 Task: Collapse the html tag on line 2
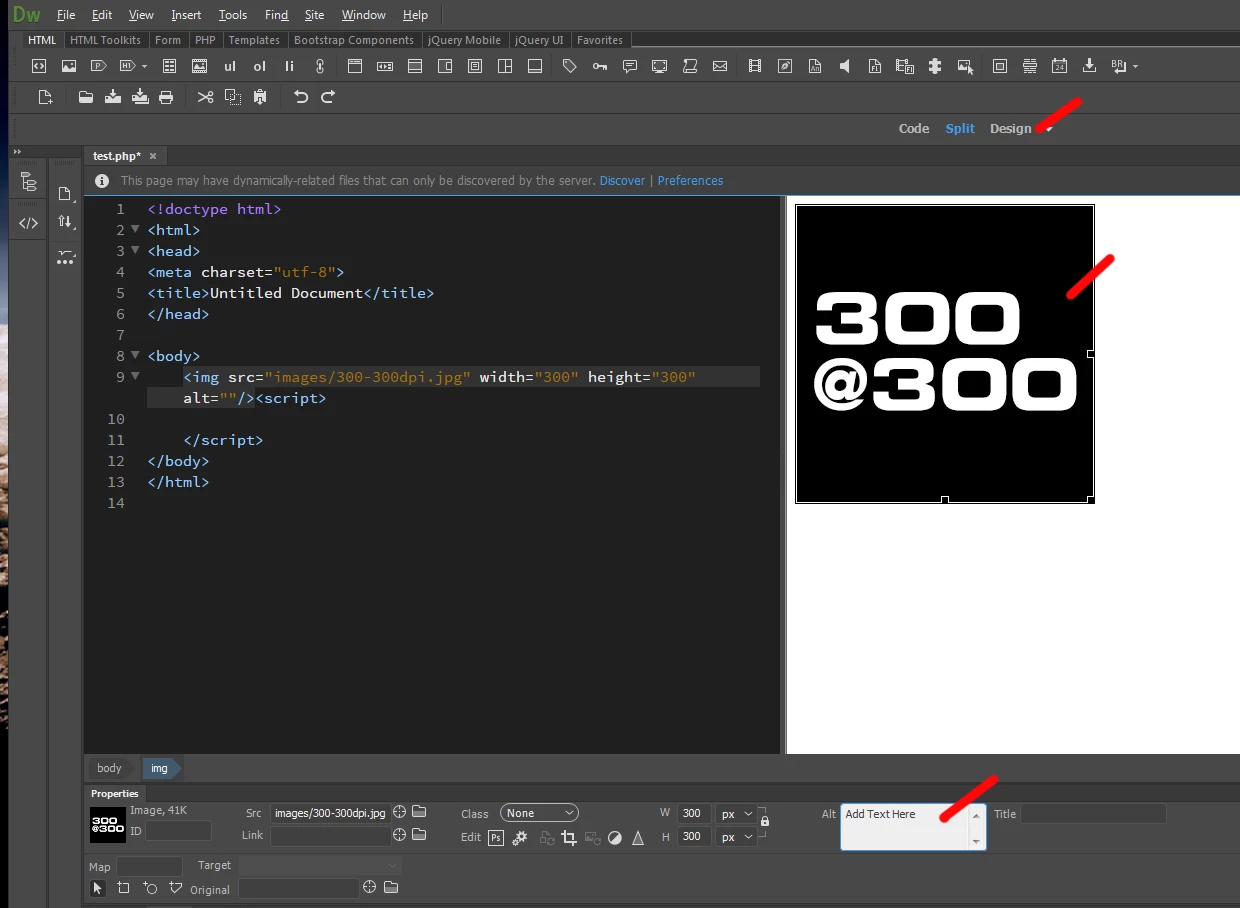[x=136, y=230]
